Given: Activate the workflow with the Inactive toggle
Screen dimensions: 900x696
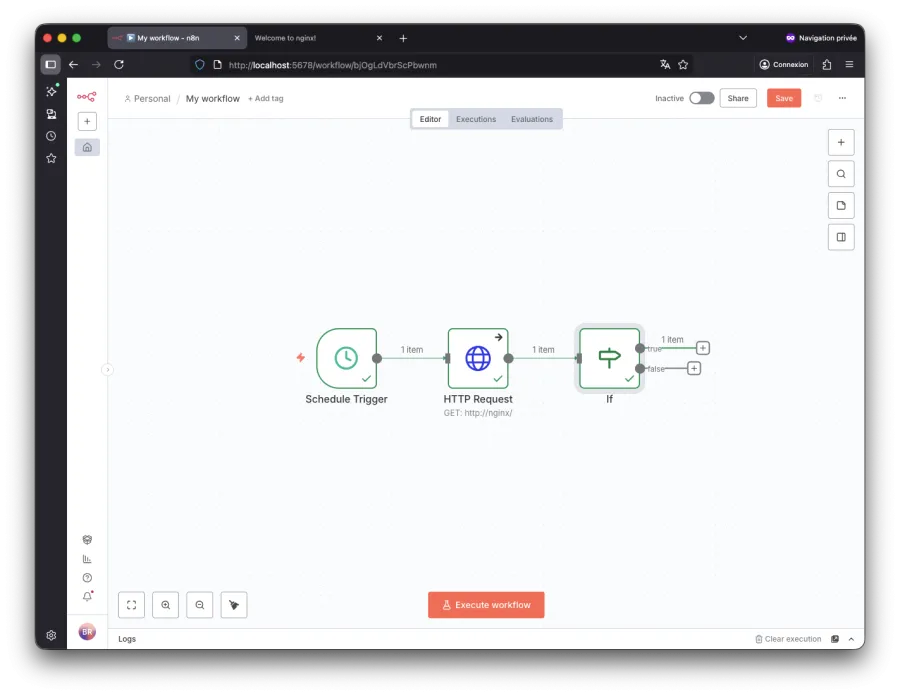Looking at the screenshot, I should point(701,98).
